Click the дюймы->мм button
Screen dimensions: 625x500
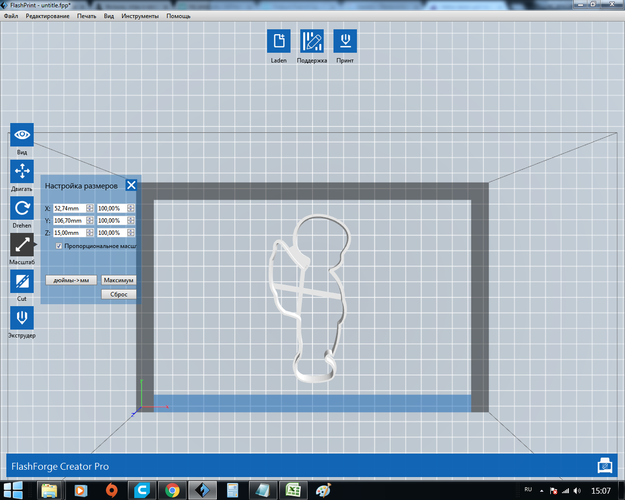point(71,280)
